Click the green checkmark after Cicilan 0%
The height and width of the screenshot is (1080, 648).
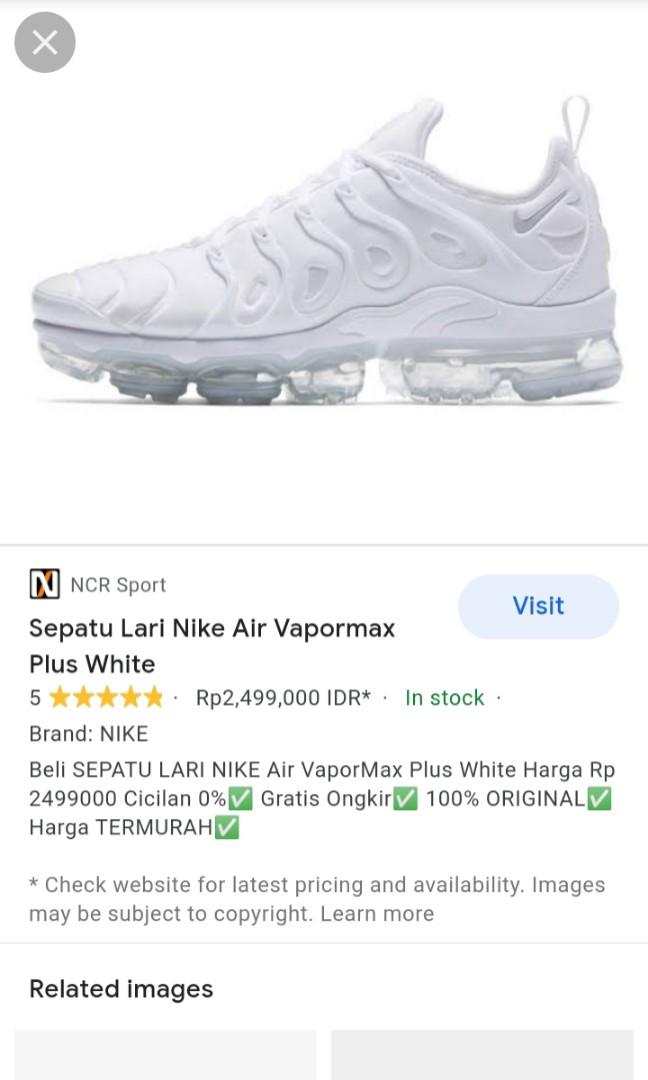[240, 799]
